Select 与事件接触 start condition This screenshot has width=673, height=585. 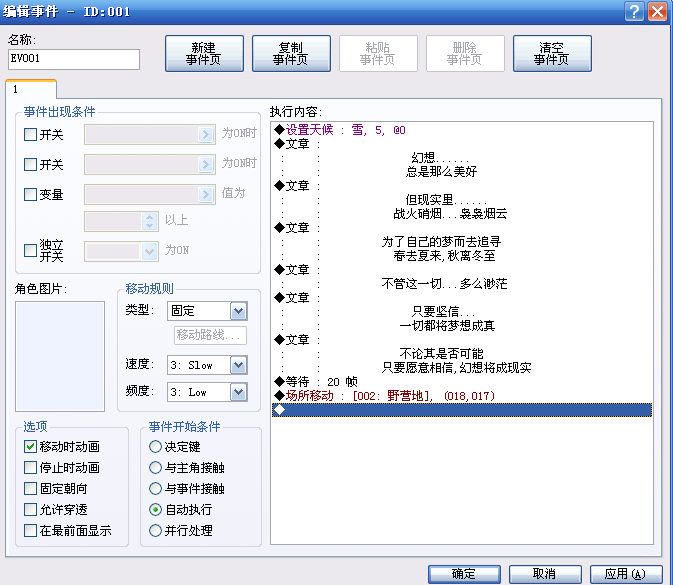click(x=155, y=488)
